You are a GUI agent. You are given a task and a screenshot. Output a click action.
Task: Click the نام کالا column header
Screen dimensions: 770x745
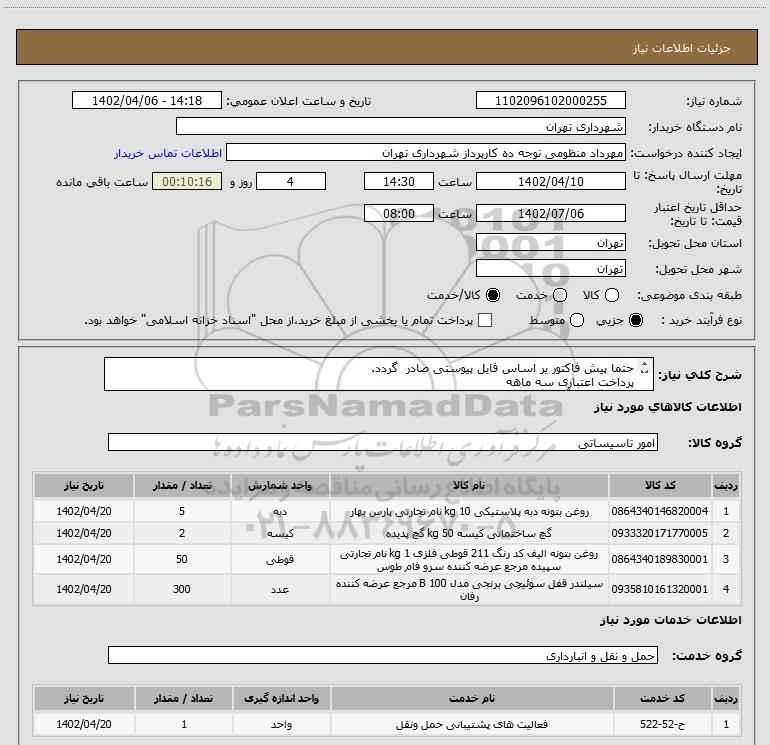tap(469, 485)
